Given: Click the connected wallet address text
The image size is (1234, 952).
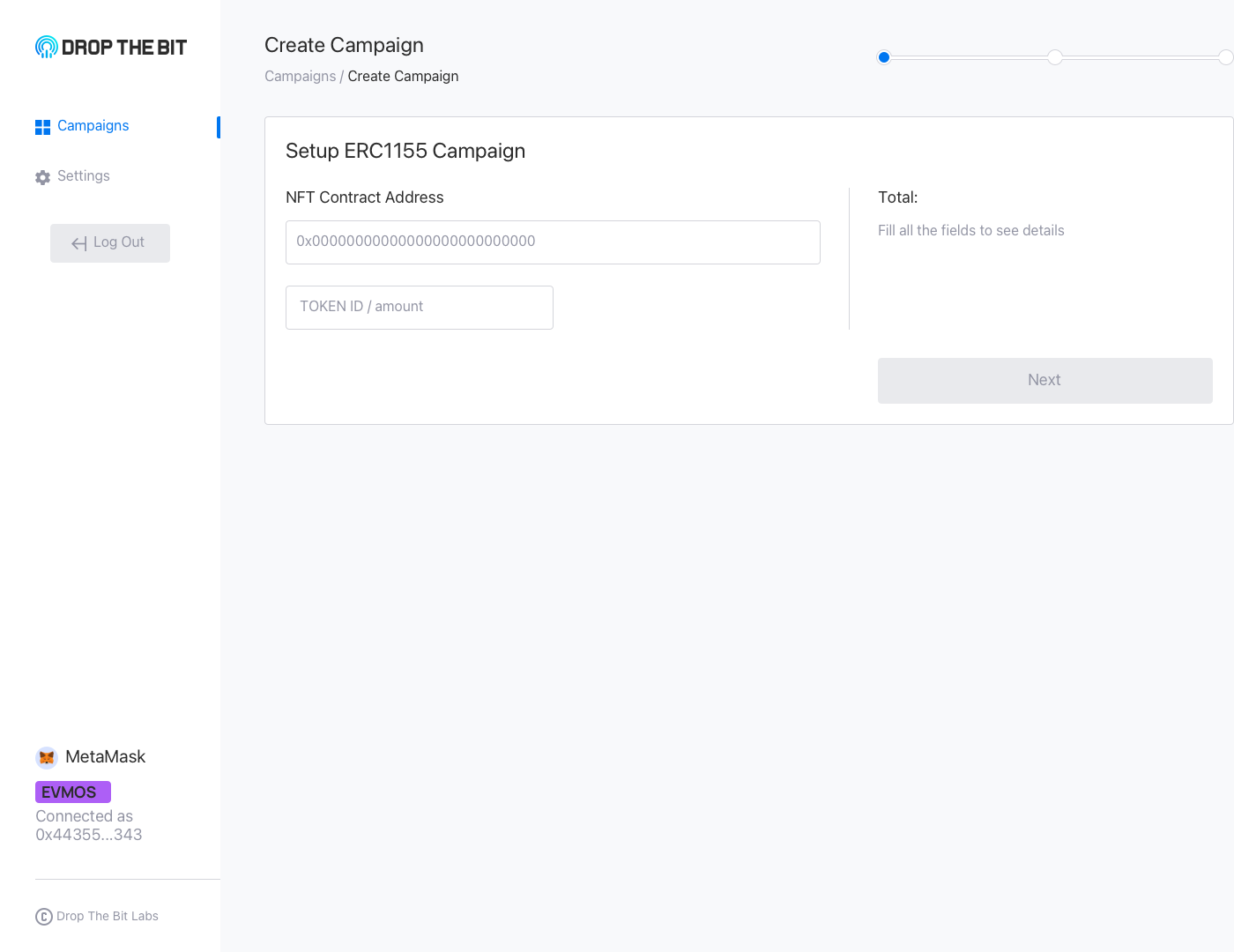Looking at the screenshot, I should [x=88, y=835].
